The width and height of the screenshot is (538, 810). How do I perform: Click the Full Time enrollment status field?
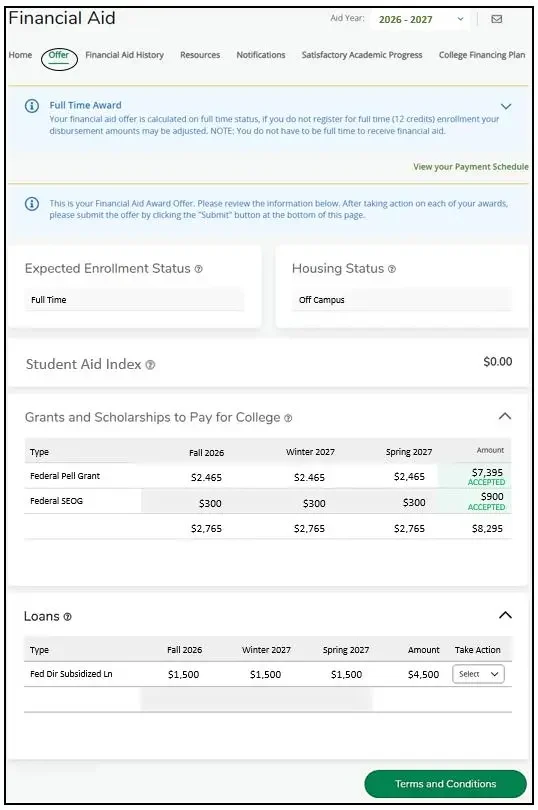[134, 300]
